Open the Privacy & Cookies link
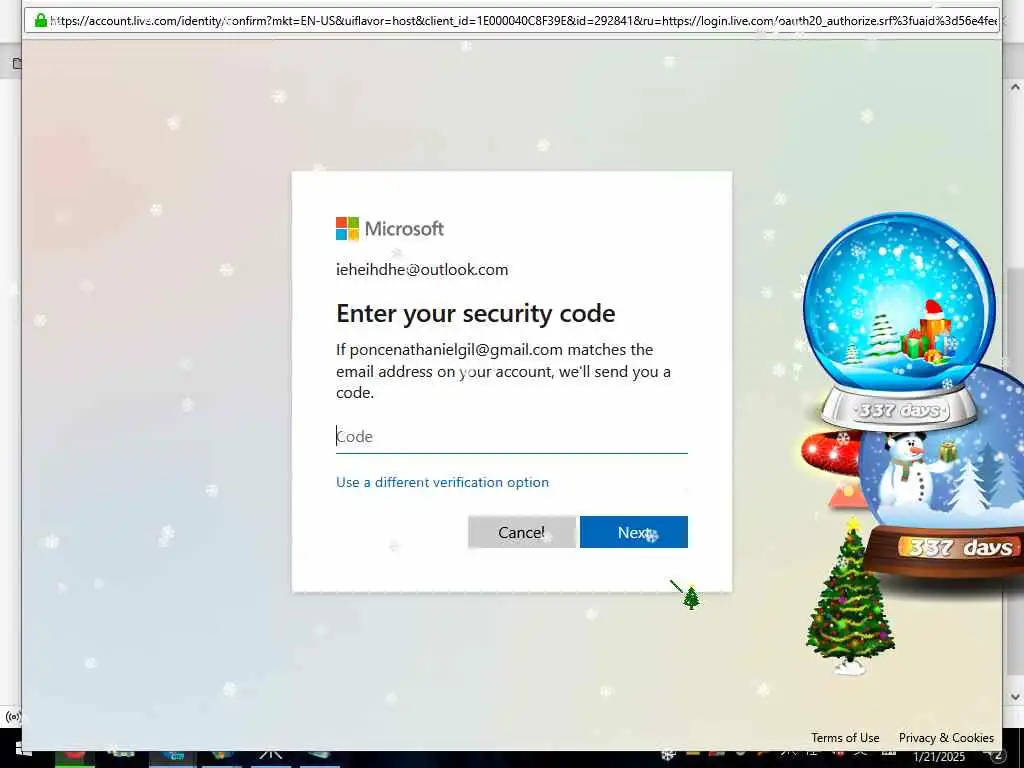 point(946,737)
